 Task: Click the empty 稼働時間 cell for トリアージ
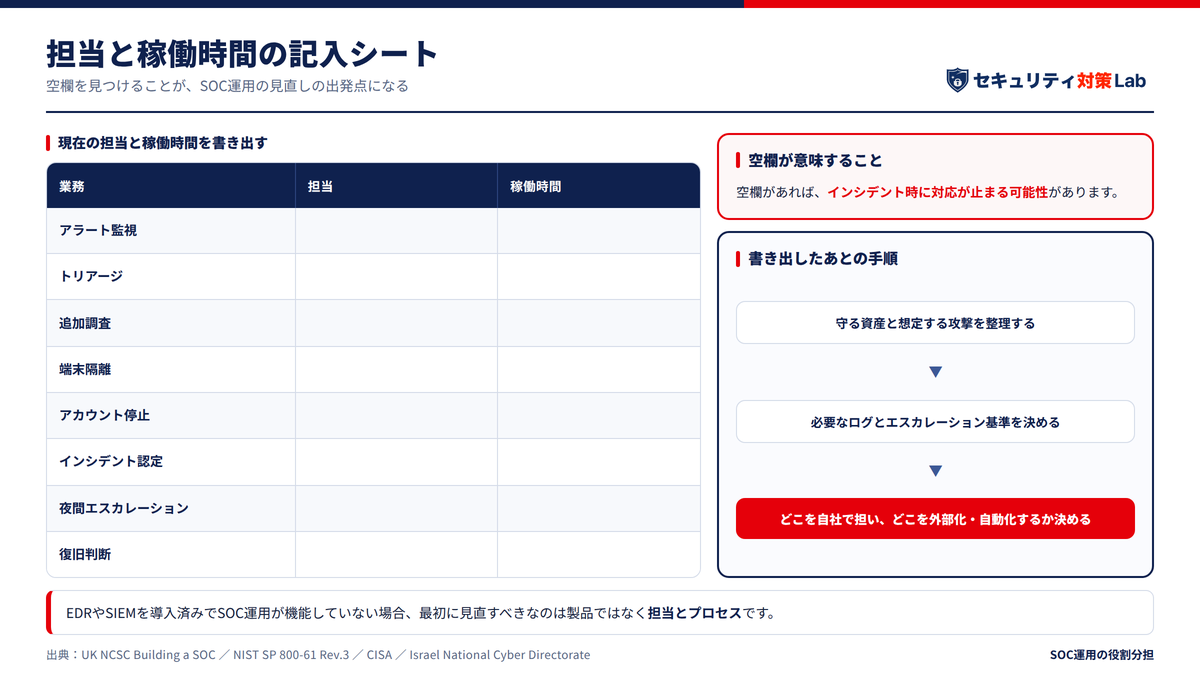pyautogui.click(x=598, y=277)
